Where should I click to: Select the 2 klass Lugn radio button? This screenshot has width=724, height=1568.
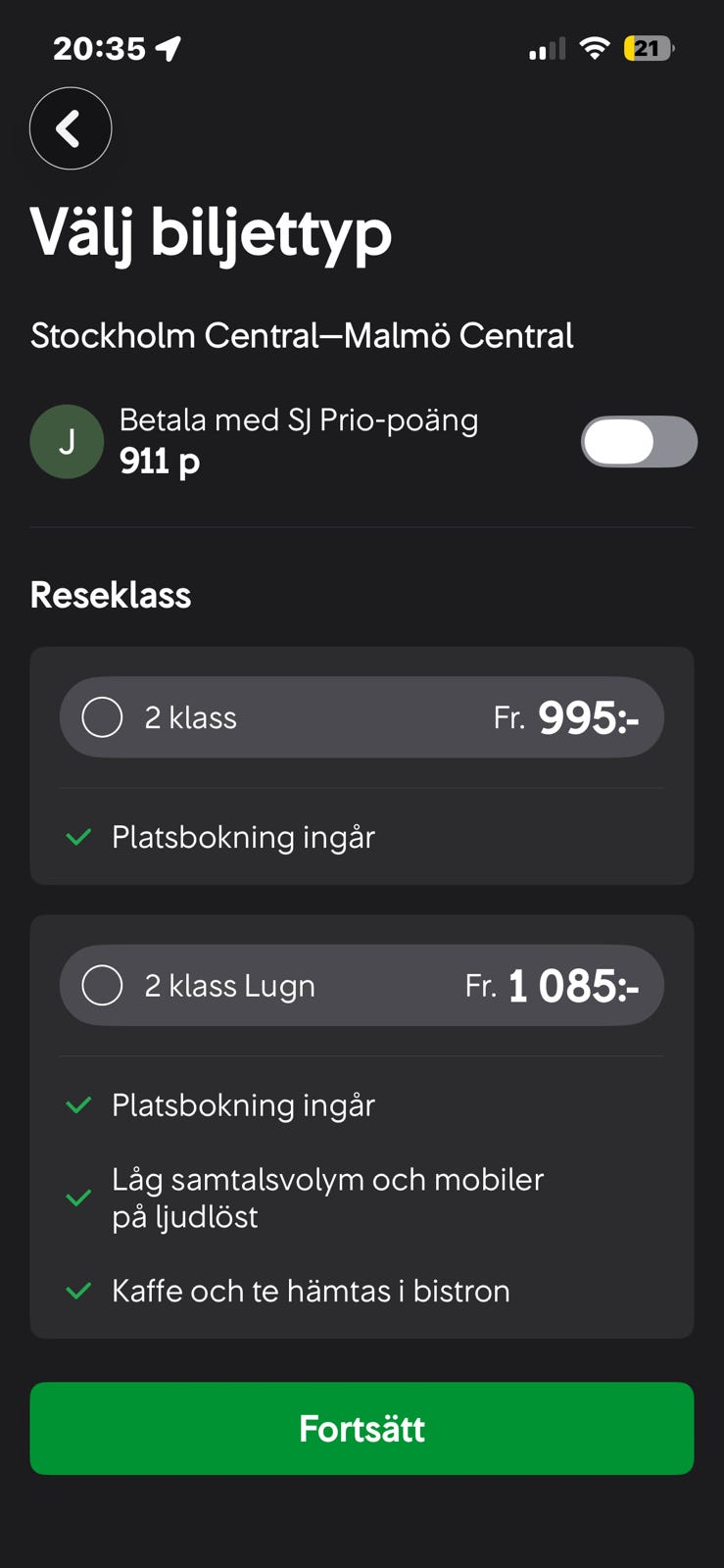(102, 985)
